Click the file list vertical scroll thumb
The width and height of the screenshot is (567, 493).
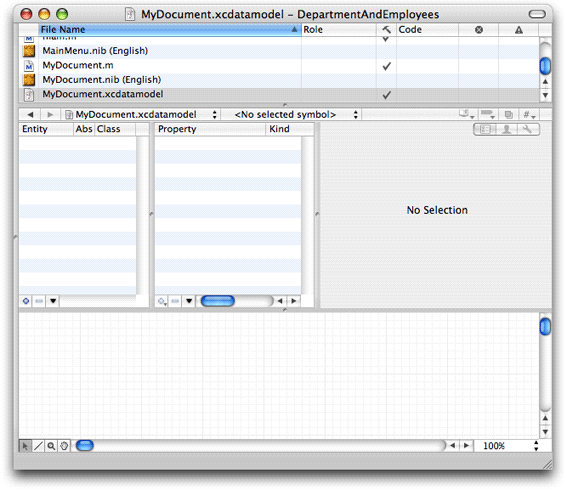point(545,66)
